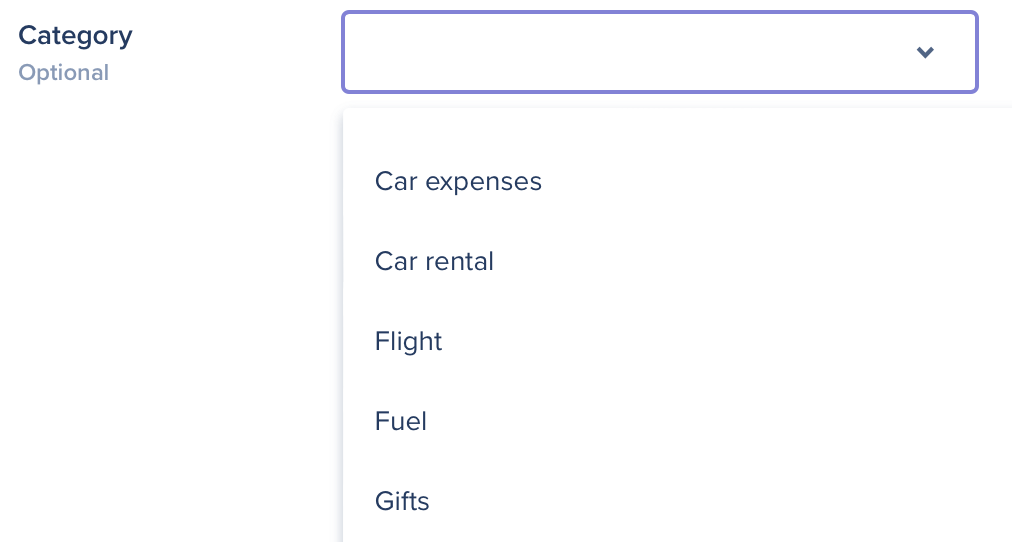The width and height of the screenshot is (1012, 542).
Task: Click inside the Category combo box
Action: tap(620, 52)
